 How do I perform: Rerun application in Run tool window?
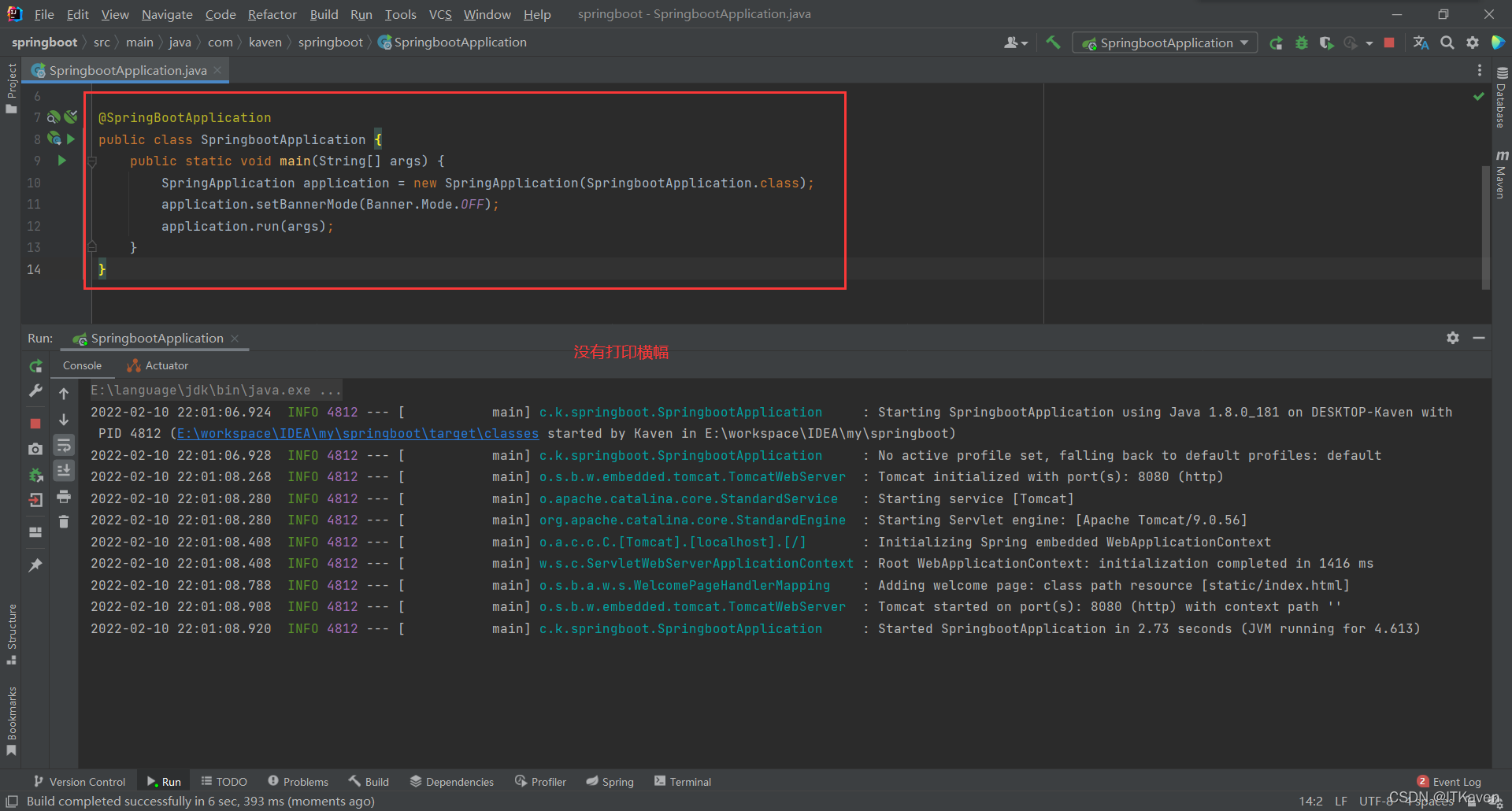[x=35, y=366]
